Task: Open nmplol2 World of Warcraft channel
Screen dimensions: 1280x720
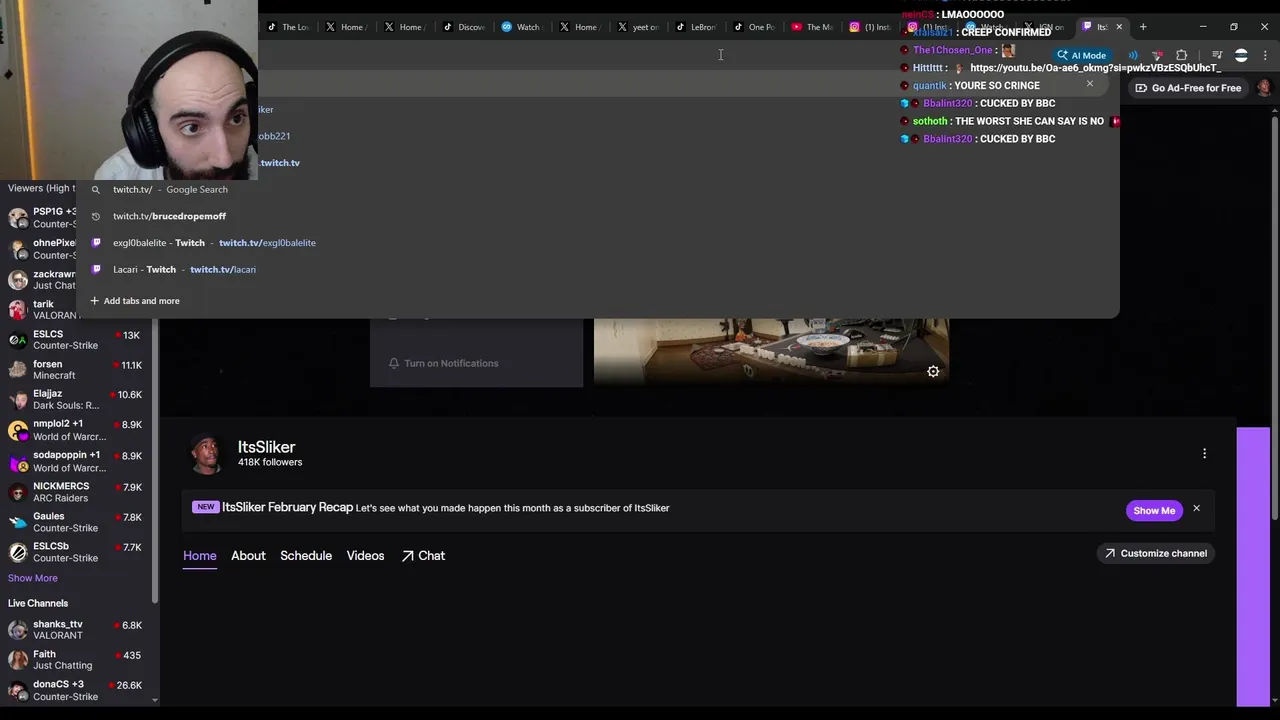Action: 76,430
